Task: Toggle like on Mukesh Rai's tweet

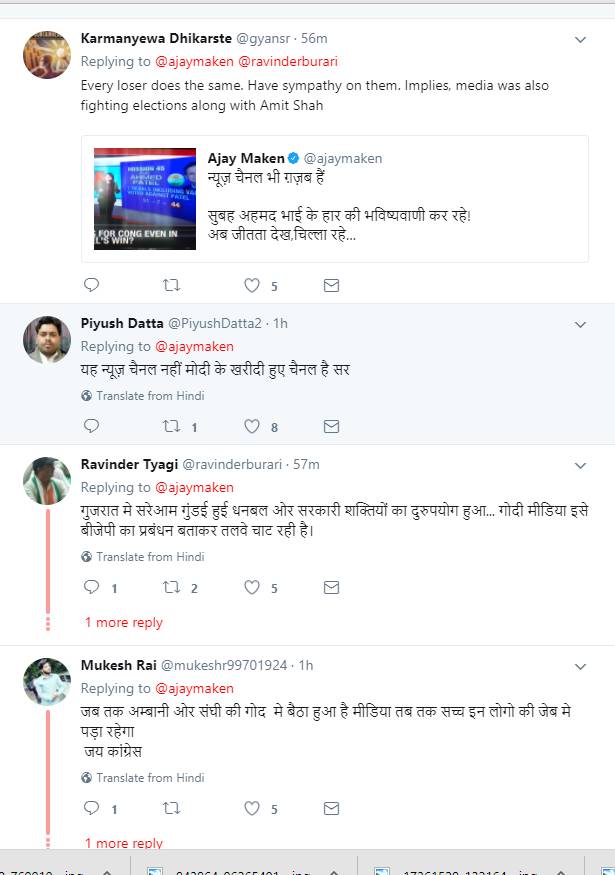Action: (253, 808)
